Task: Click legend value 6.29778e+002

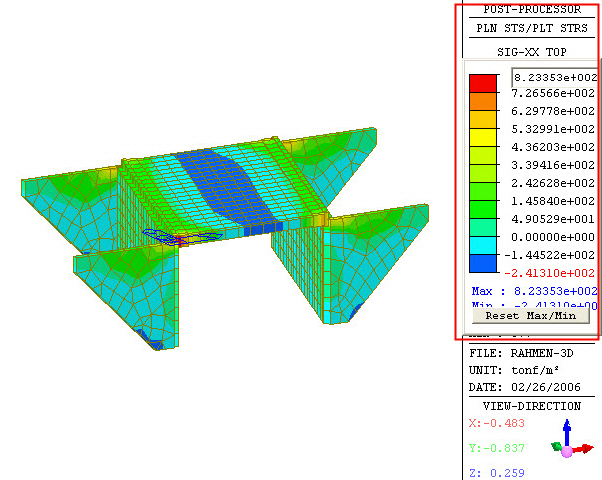Action: point(553,111)
